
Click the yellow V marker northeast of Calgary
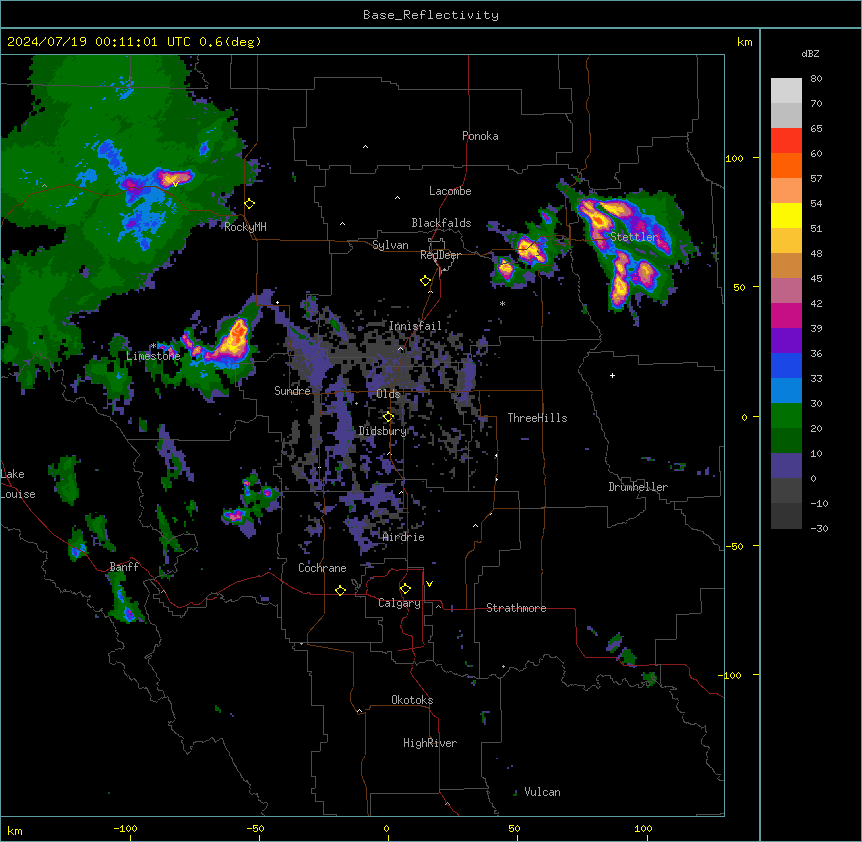point(429,584)
